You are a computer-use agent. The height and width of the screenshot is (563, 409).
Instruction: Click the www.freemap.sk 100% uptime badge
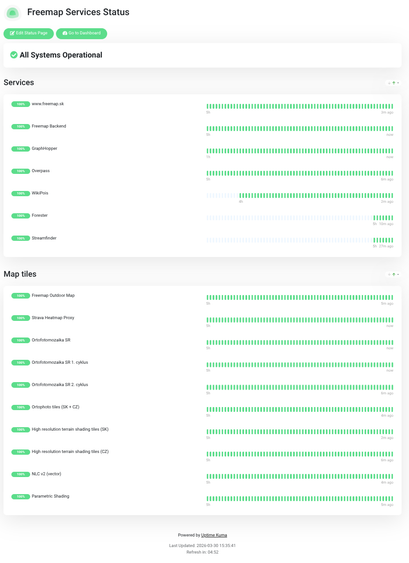coord(20,104)
